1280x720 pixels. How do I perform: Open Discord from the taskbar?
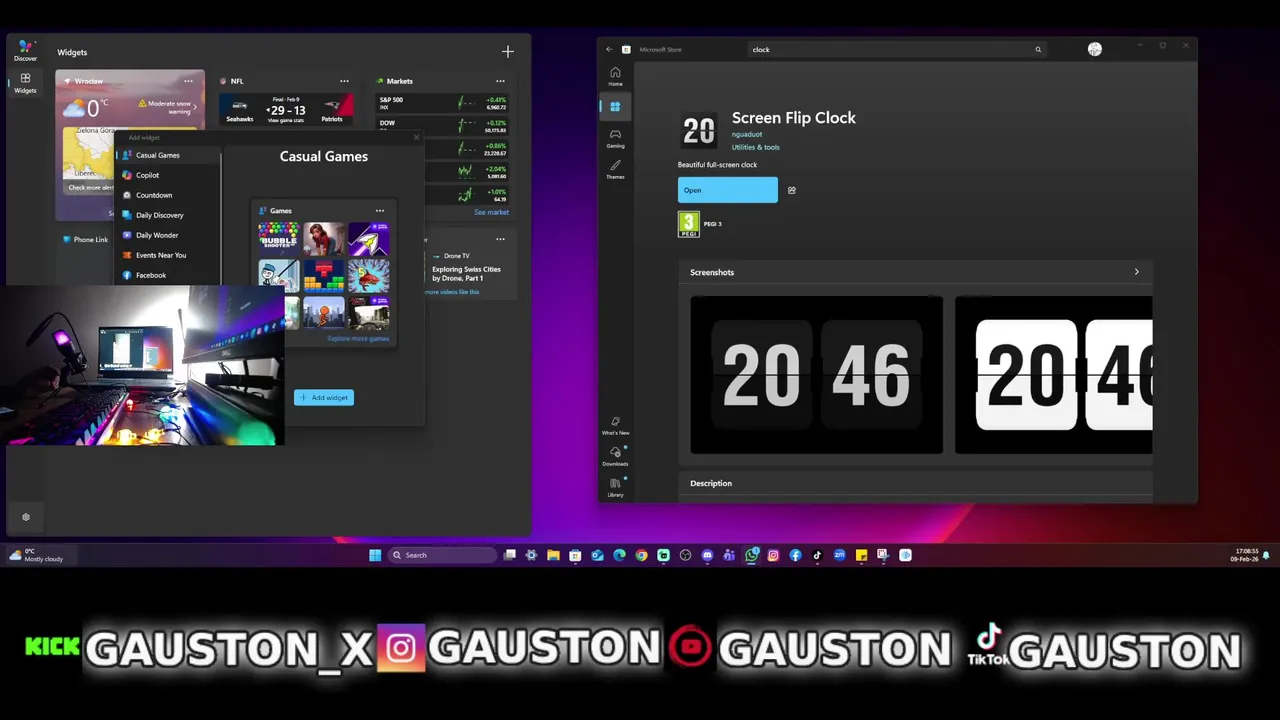coord(707,555)
